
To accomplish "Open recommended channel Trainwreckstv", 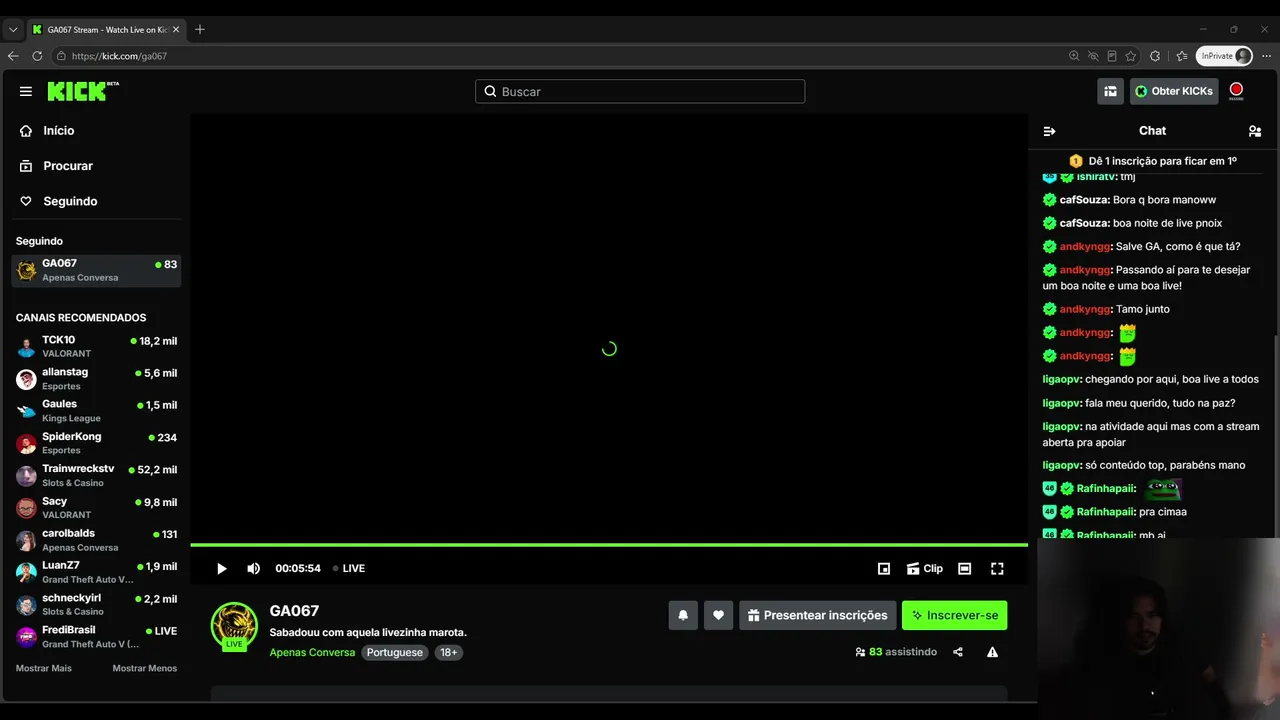I will [96, 475].
